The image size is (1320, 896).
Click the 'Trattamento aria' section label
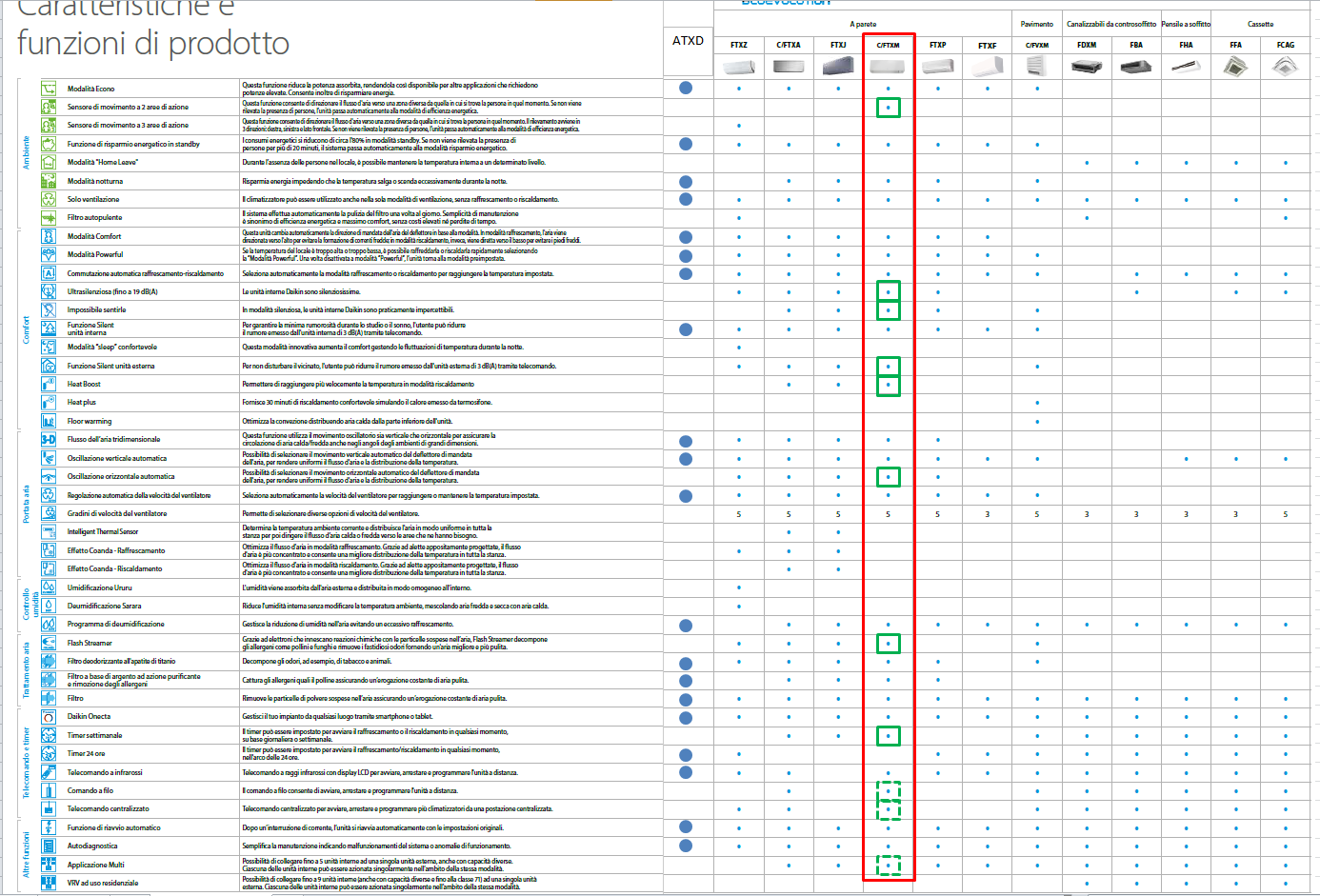(x=27, y=670)
